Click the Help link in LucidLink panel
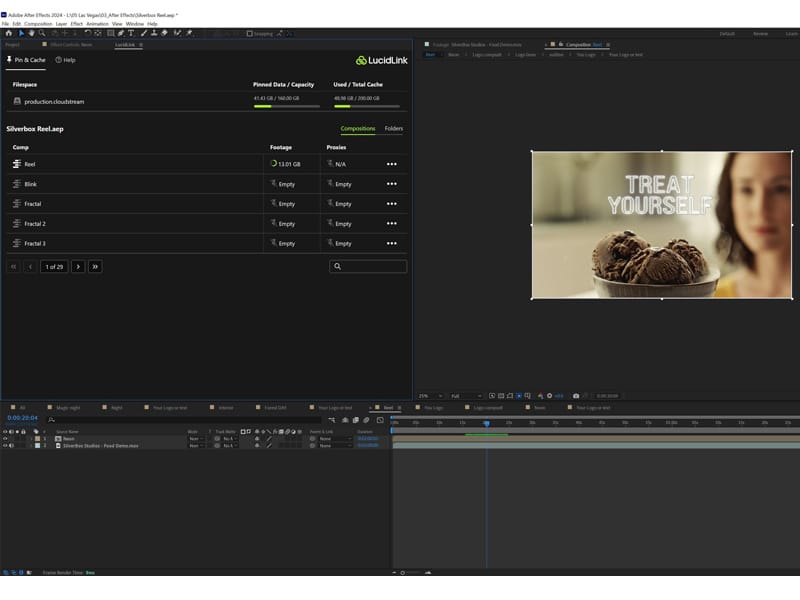This screenshot has width=800, height=600. tap(65, 60)
